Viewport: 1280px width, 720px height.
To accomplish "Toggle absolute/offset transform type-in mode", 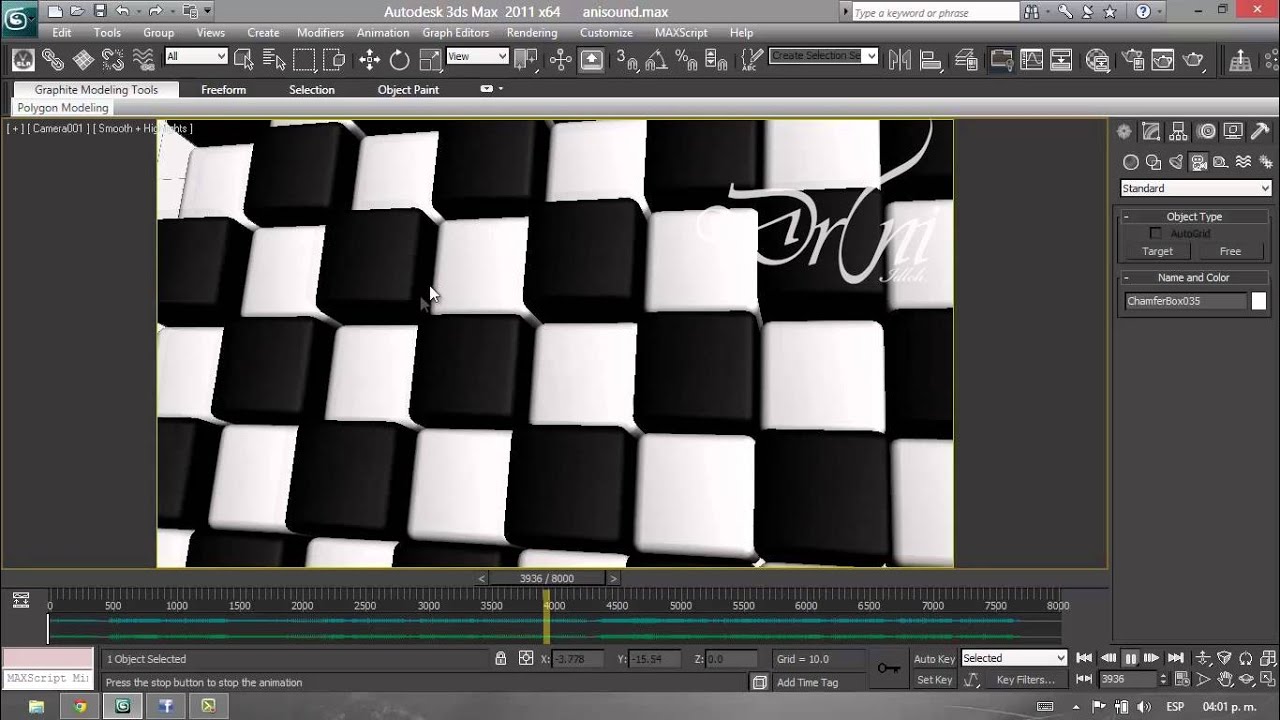I will pyautogui.click(x=526, y=658).
